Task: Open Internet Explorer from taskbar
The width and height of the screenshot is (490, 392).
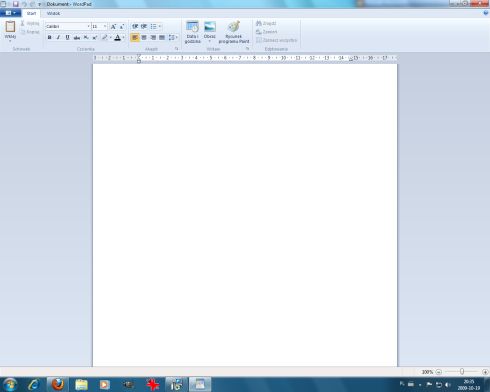Action: point(34,385)
